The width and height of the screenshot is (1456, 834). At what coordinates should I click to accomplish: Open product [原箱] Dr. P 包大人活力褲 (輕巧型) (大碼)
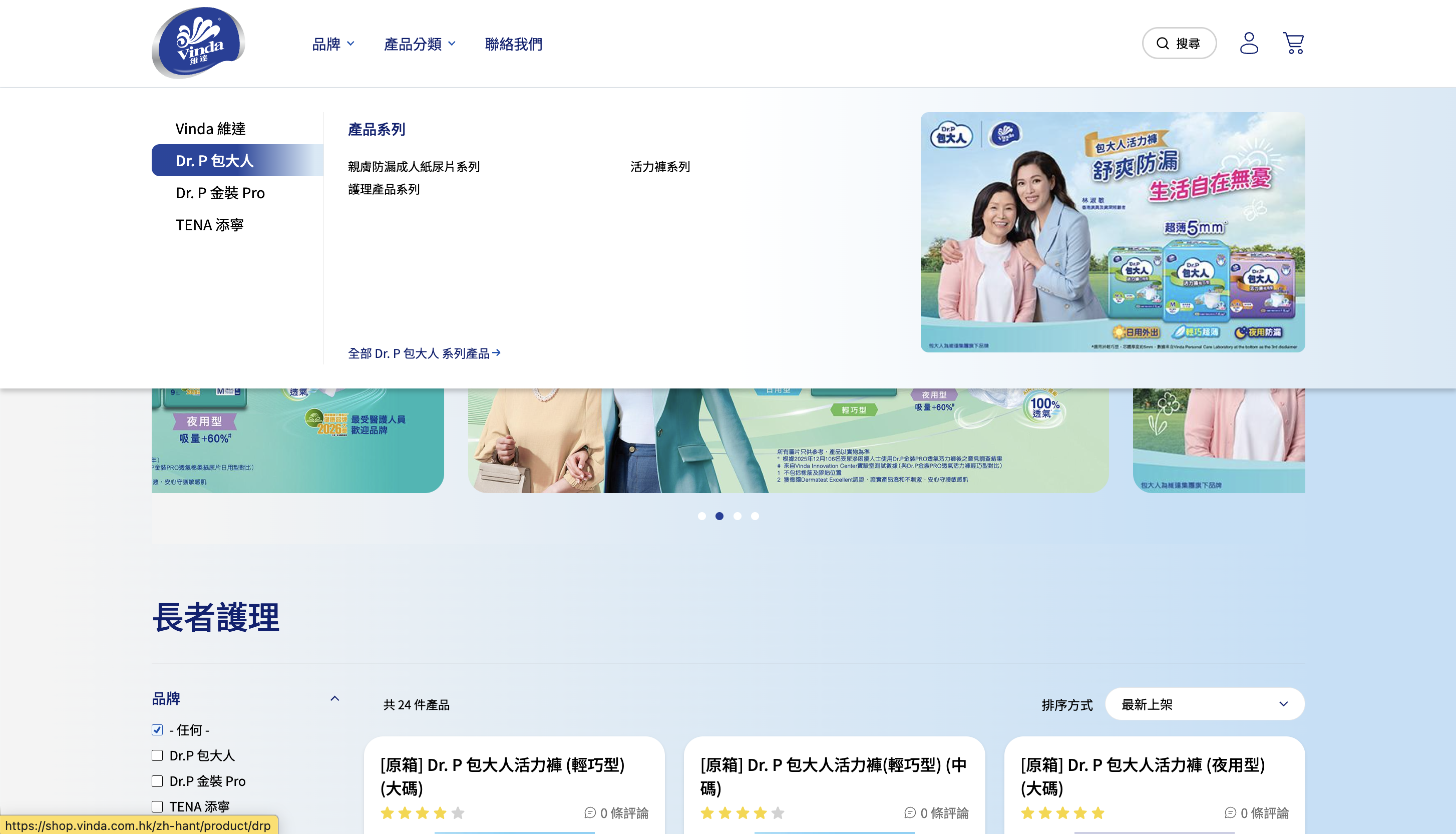(502, 776)
